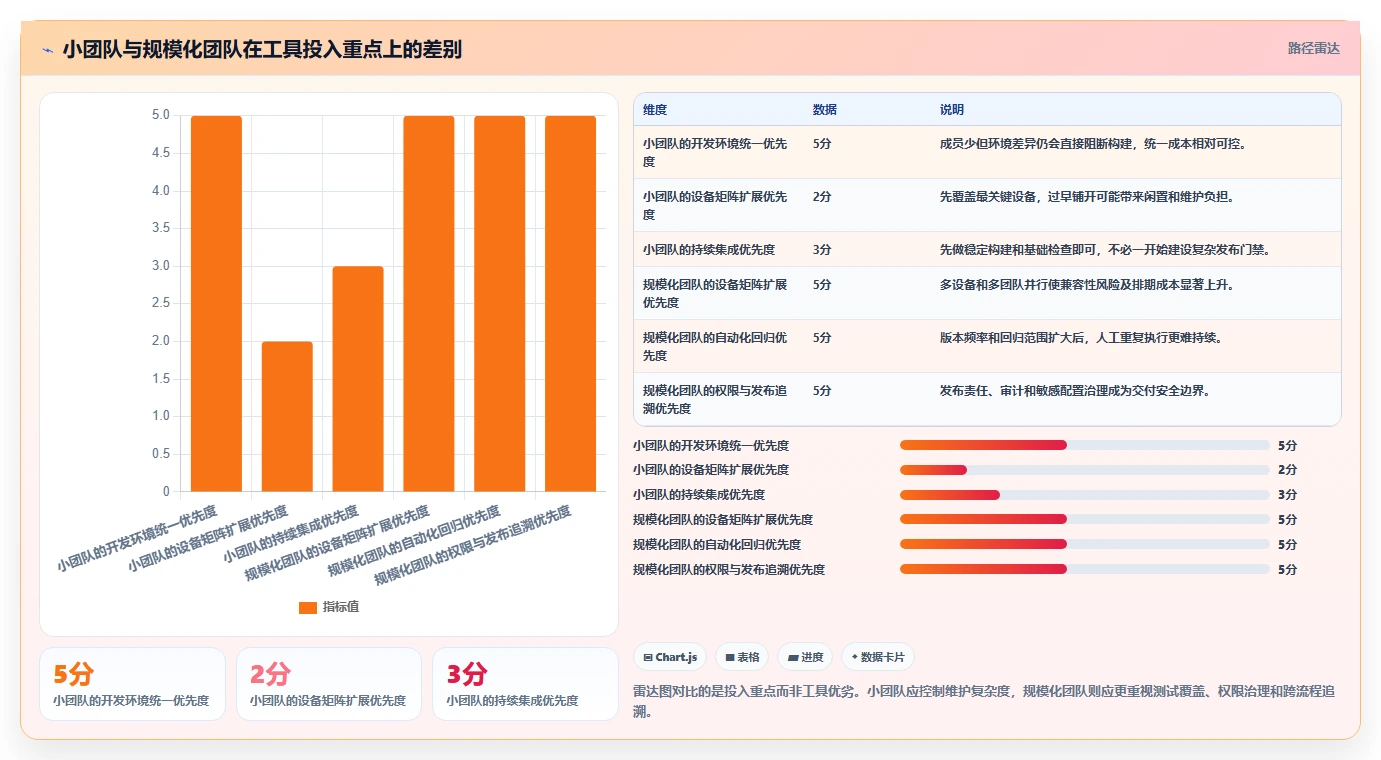Viewport: 1381px width, 760px height.
Task: Click the y-axis label 2.5
Action: (161, 303)
